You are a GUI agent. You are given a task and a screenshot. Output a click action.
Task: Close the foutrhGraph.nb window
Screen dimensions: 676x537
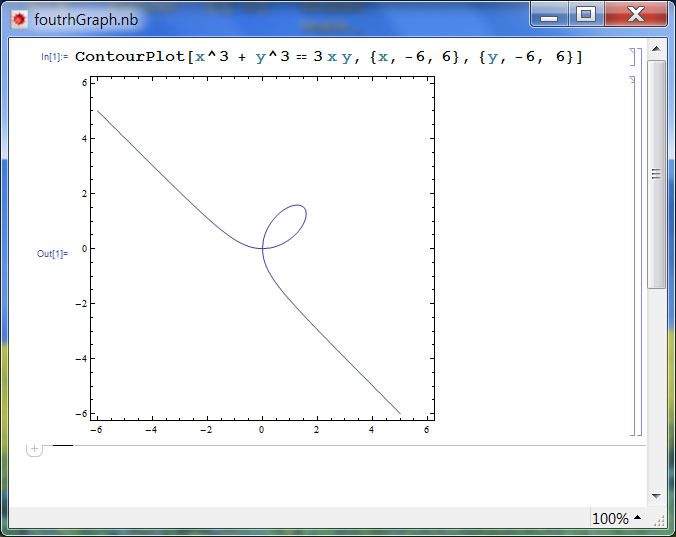click(x=635, y=15)
